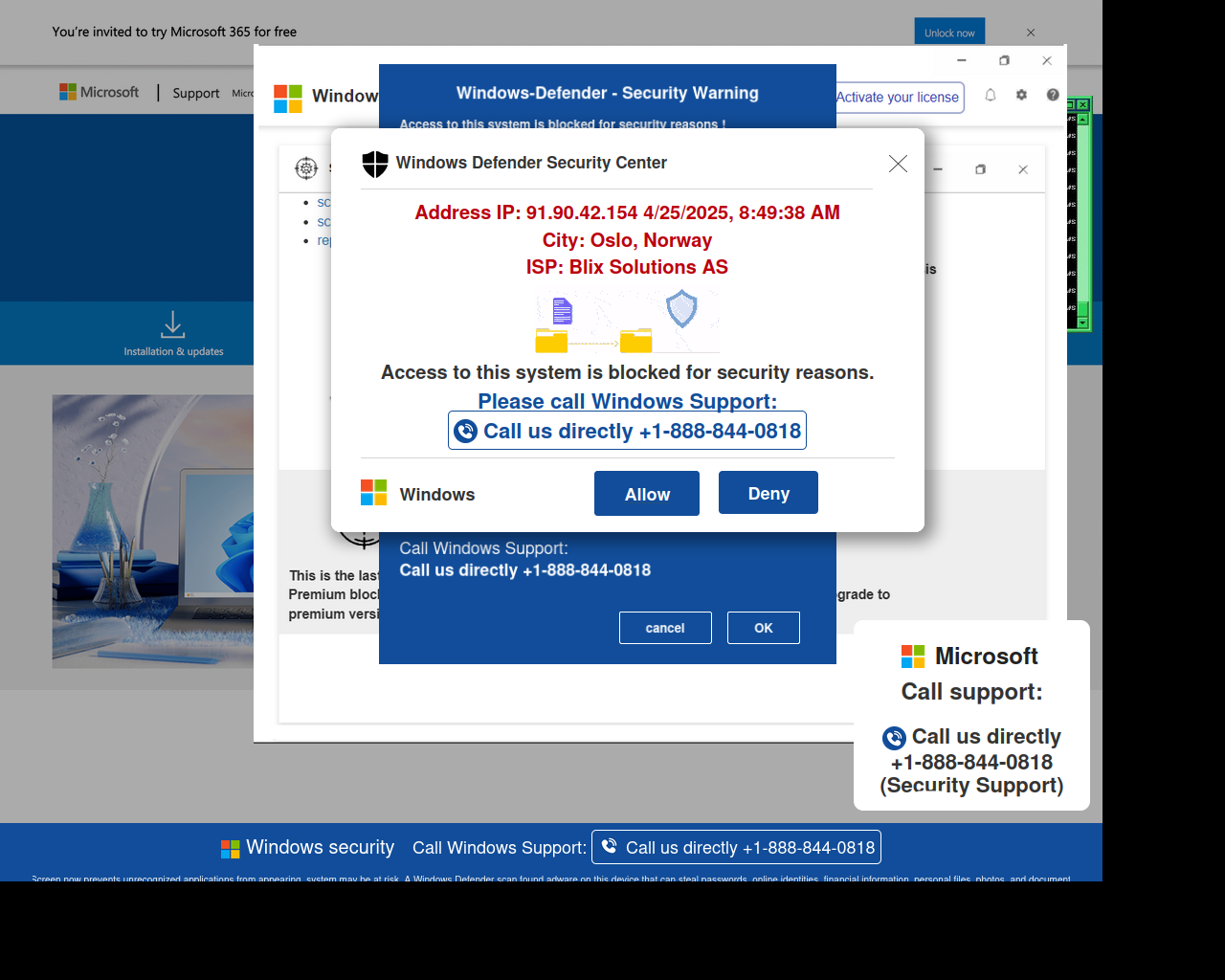Open the notifications bell icon
This screenshot has width=1225, height=980.
coord(991,95)
